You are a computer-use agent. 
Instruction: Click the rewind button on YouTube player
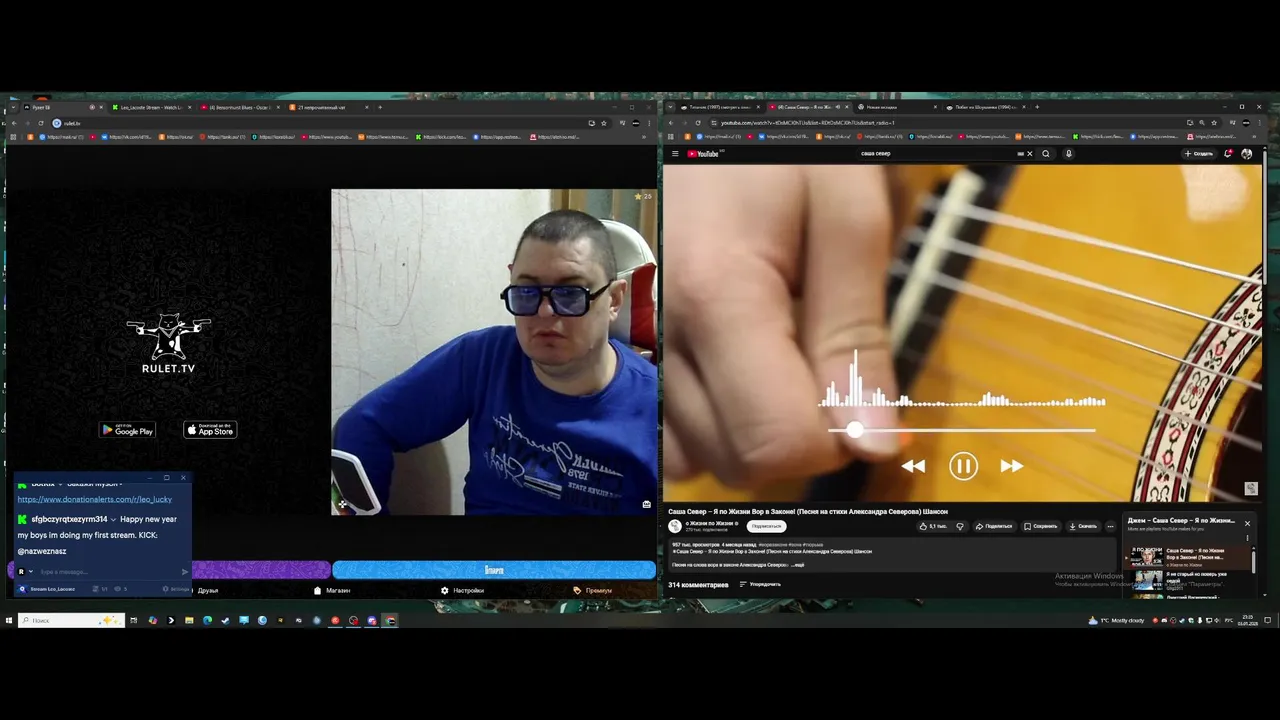913,466
